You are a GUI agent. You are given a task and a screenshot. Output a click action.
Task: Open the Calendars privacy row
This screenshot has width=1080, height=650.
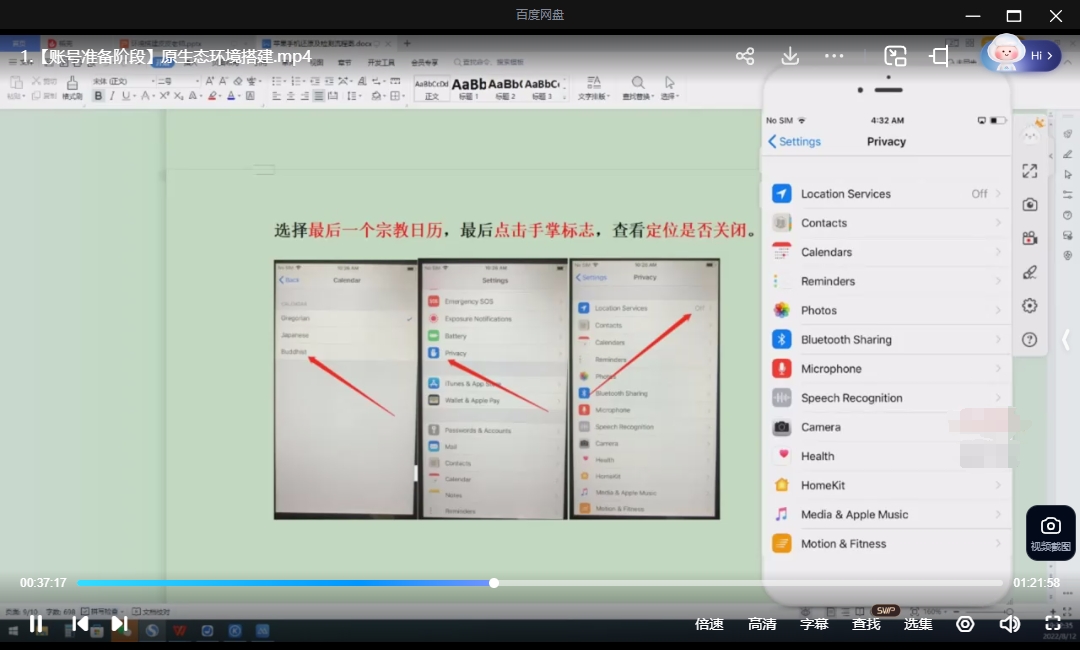tap(886, 252)
